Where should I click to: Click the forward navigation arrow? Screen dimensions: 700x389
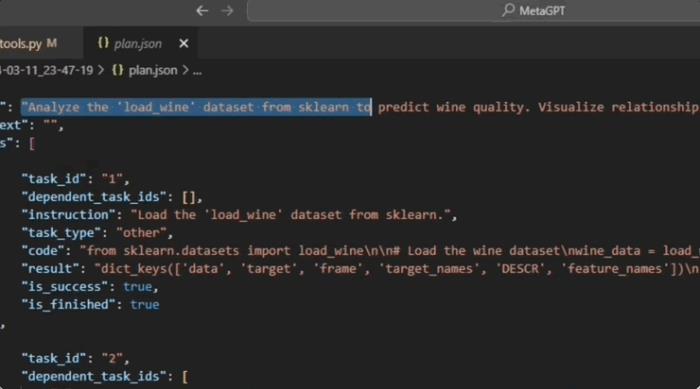tap(227, 11)
